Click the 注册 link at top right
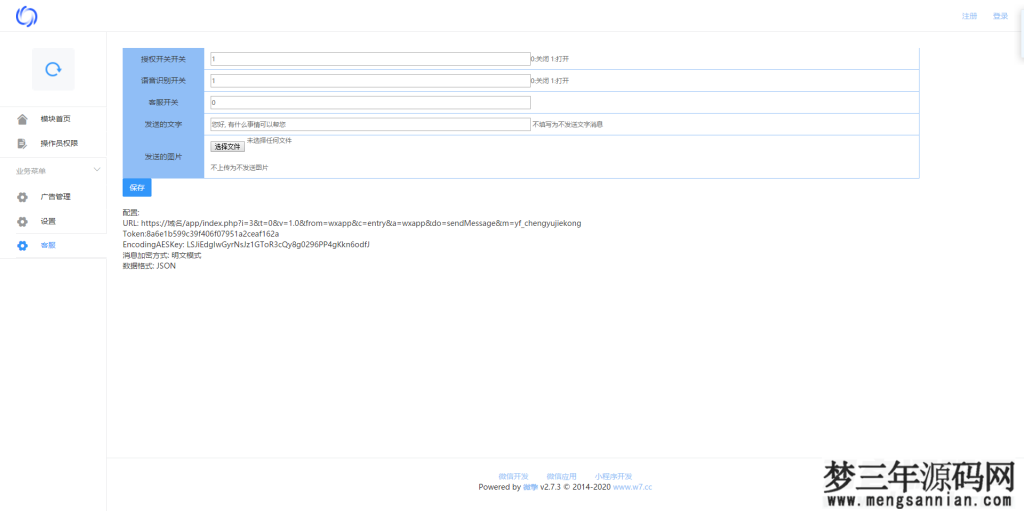The height and width of the screenshot is (511, 1024). [x=969, y=16]
